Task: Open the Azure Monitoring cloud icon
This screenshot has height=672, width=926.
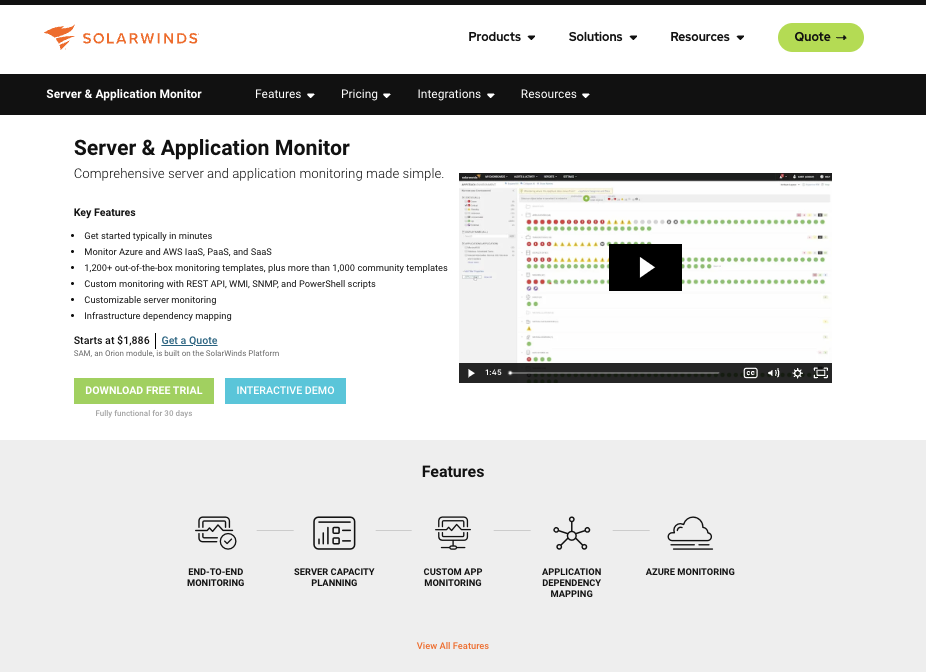Action: pos(690,533)
